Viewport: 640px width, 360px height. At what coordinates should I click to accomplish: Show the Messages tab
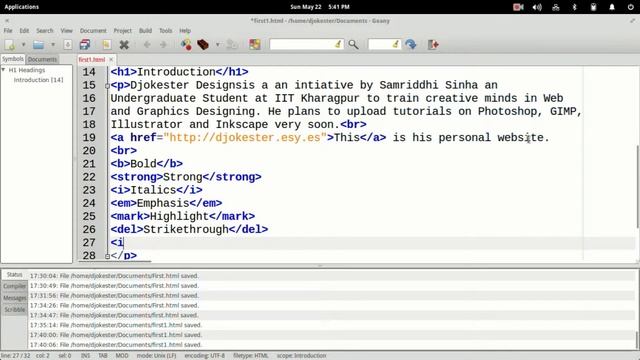14,298
